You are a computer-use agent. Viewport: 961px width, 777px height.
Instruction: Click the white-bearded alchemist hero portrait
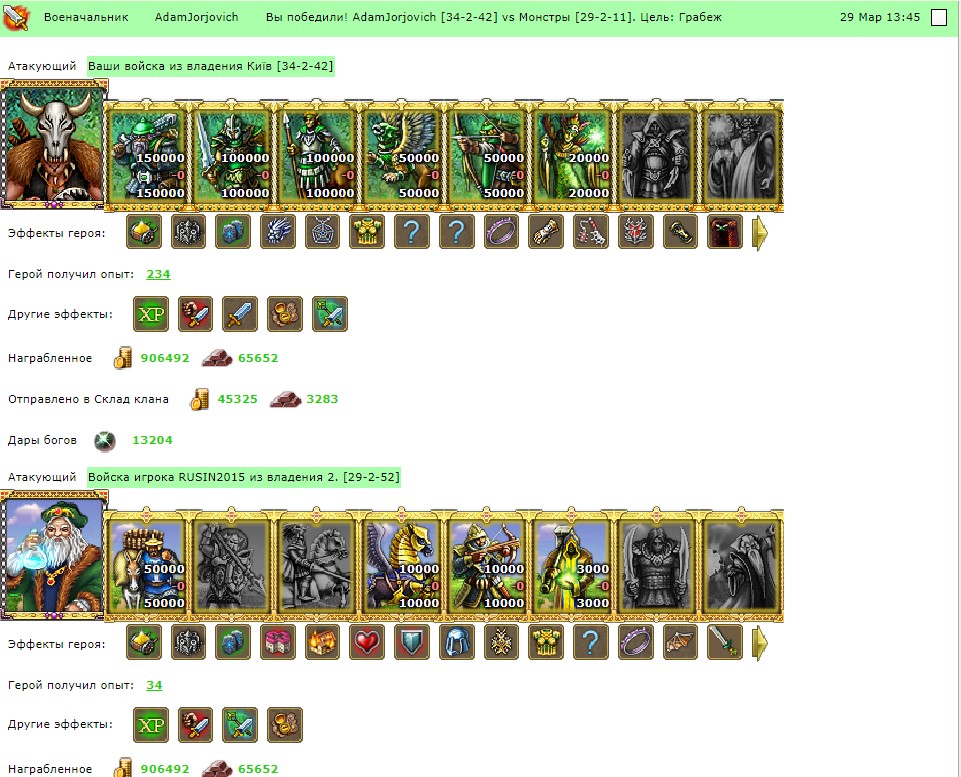54,555
